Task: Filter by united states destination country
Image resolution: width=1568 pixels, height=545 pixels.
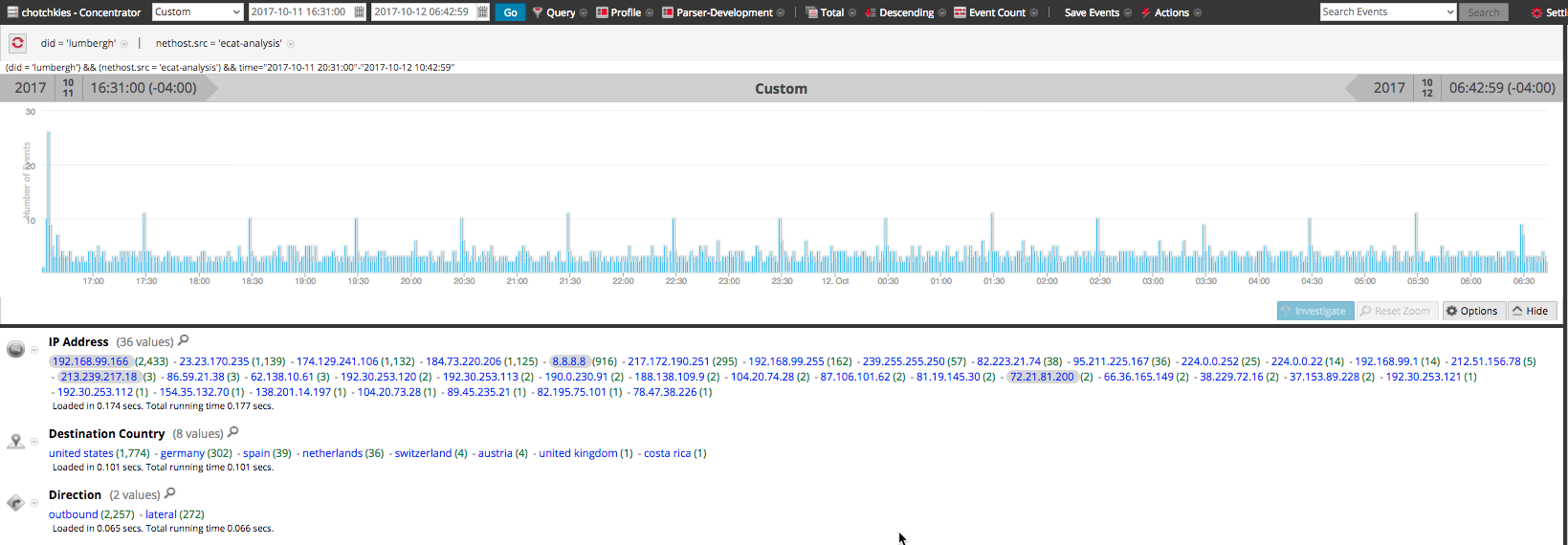Action: (x=81, y=453)
